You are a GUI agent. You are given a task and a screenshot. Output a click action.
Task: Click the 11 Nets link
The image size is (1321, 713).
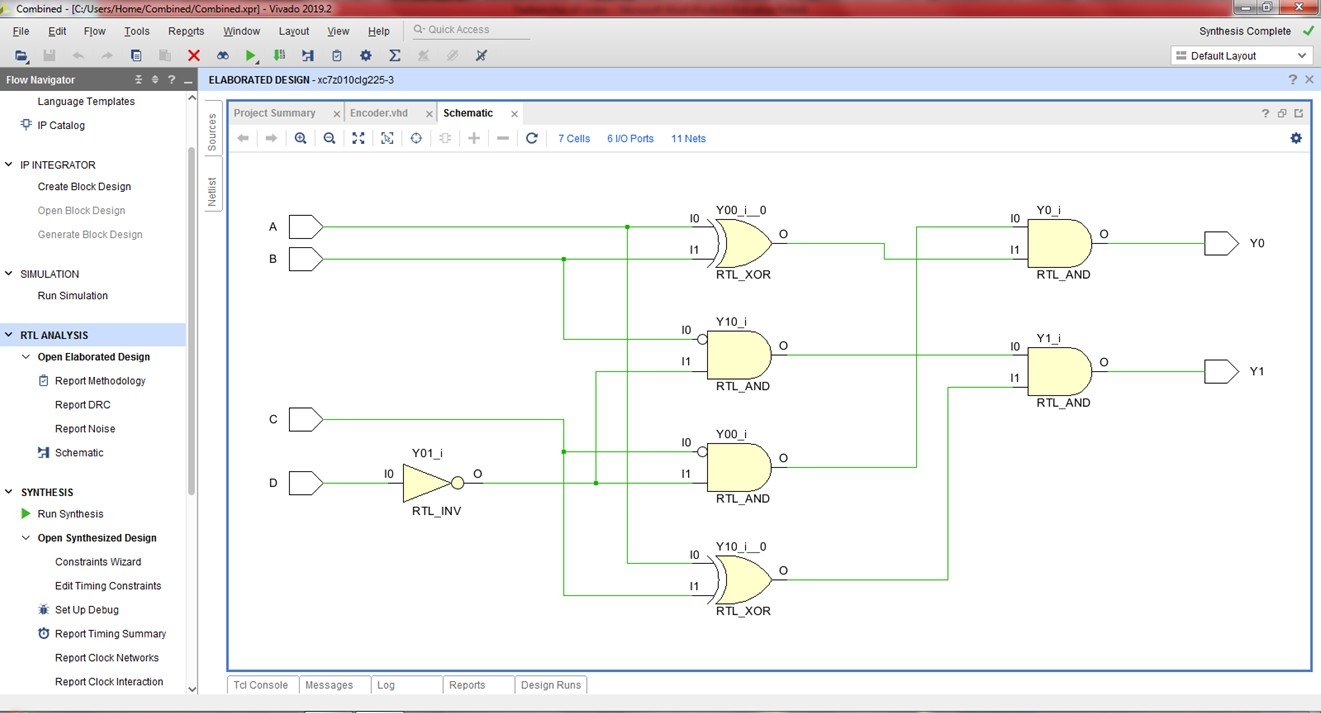(688, 139)
